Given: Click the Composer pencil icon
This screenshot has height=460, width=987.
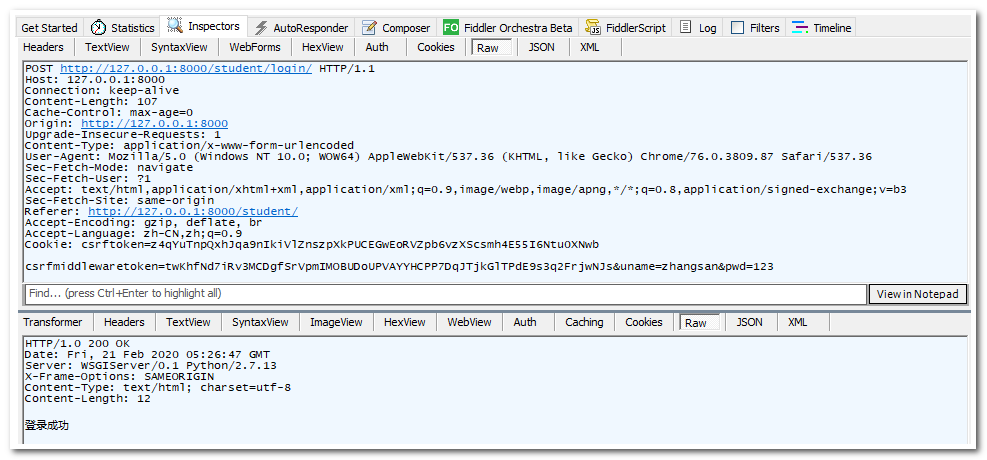Looking at the screenshot, I should (370, 28).
